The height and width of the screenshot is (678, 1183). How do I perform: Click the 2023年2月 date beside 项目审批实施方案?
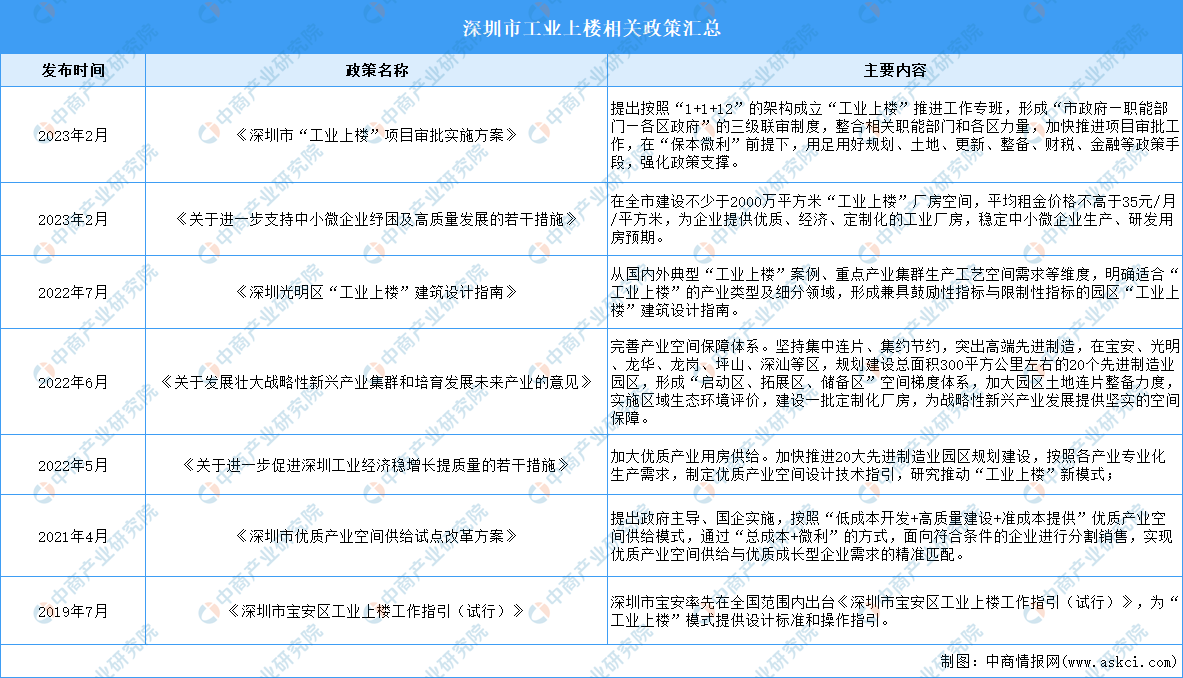click(x=73, y=136)
